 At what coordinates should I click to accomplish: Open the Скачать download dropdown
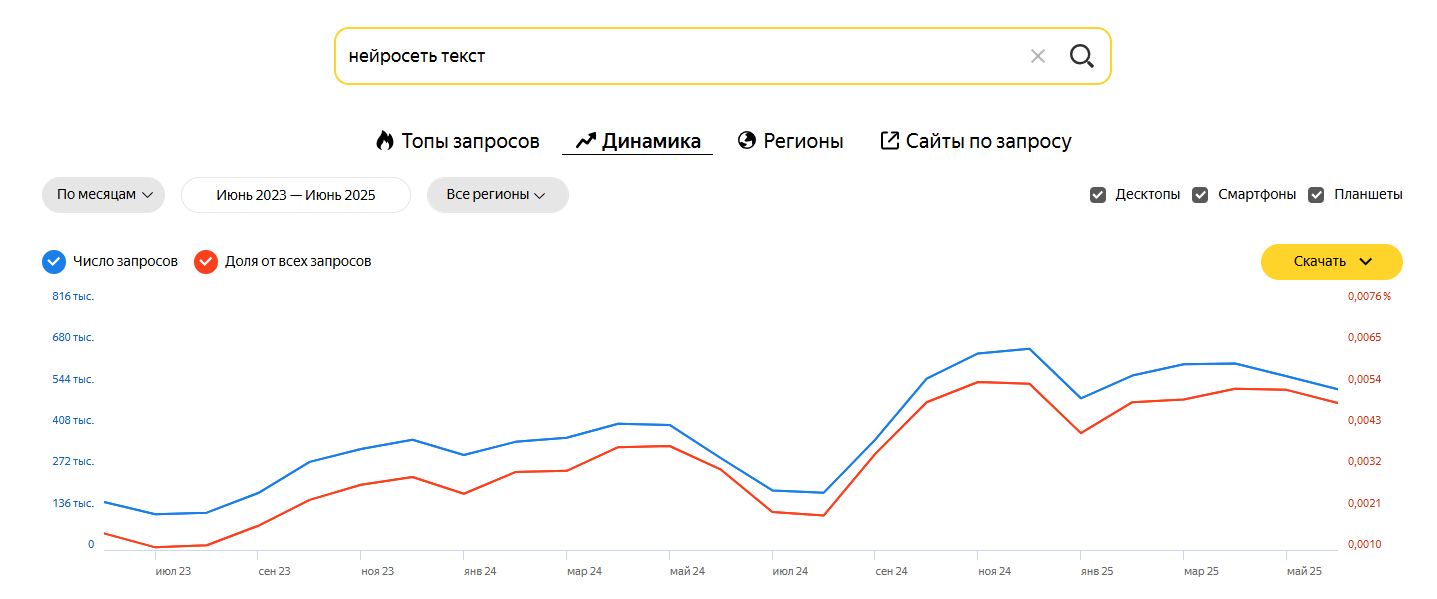(1331, 262)
